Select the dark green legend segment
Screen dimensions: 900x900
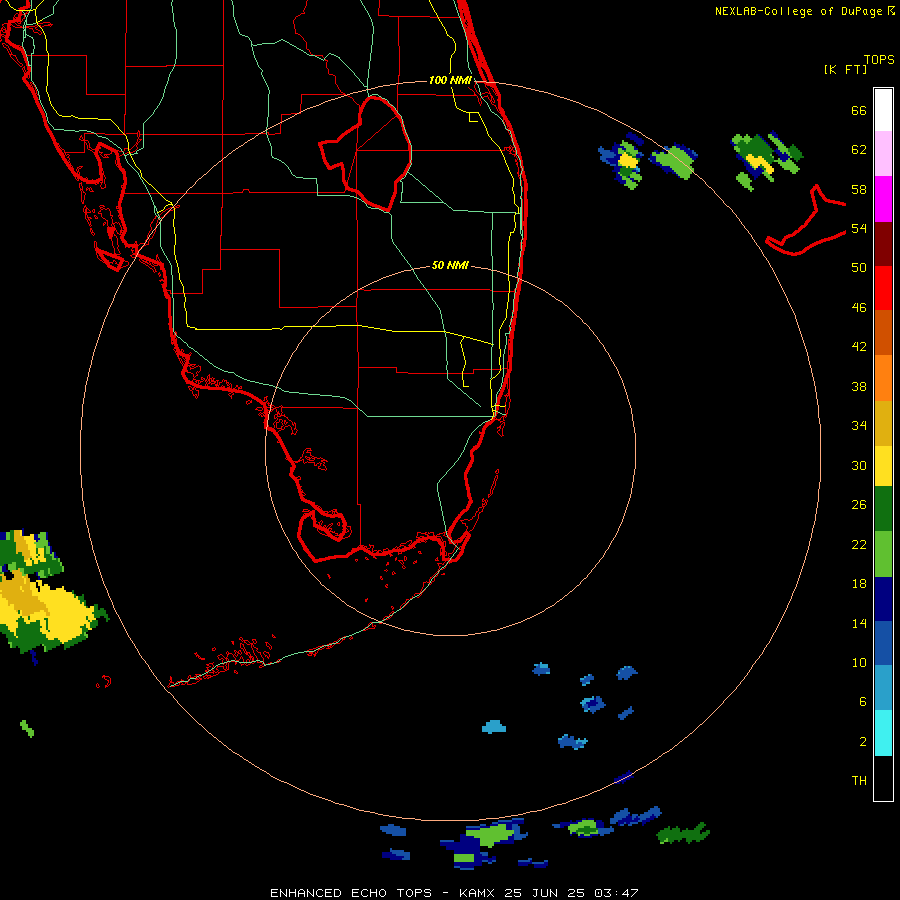tap(883, 509)
